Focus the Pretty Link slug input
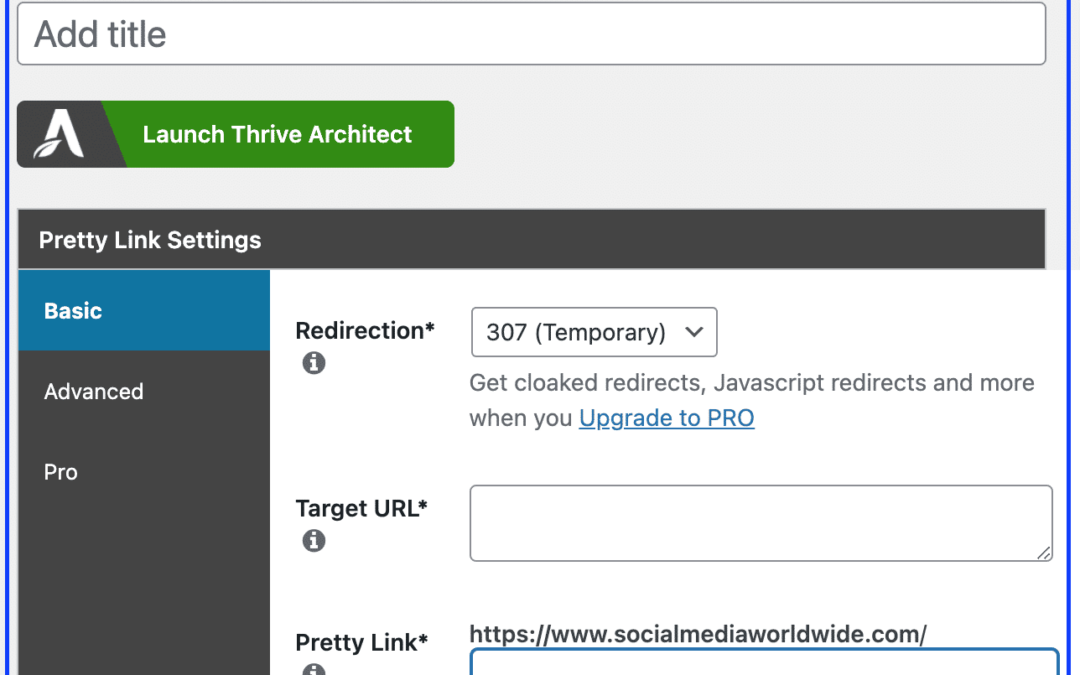 tap(765, 662)
